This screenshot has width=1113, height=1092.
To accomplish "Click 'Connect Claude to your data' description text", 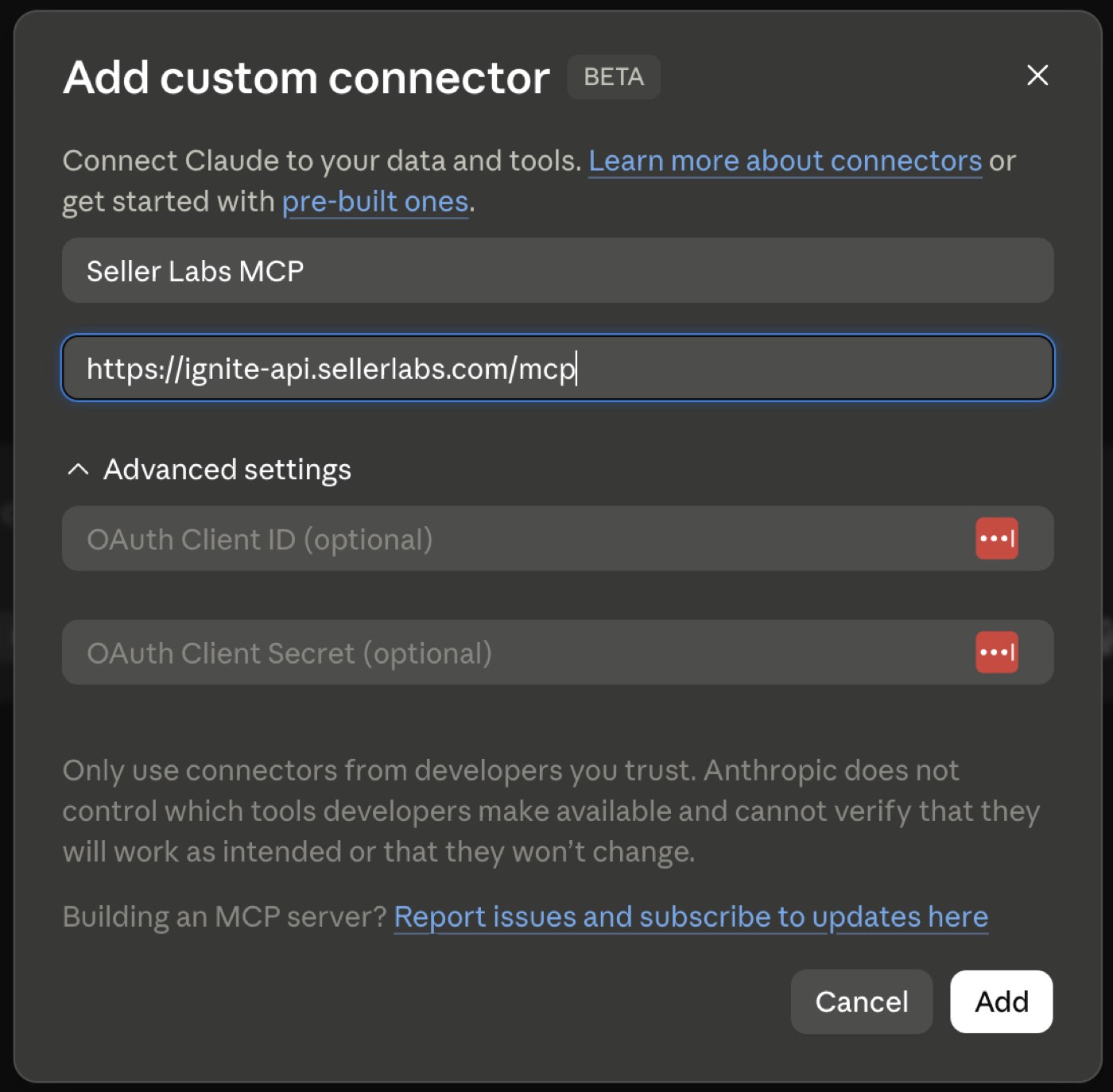I will coord(322,161).
